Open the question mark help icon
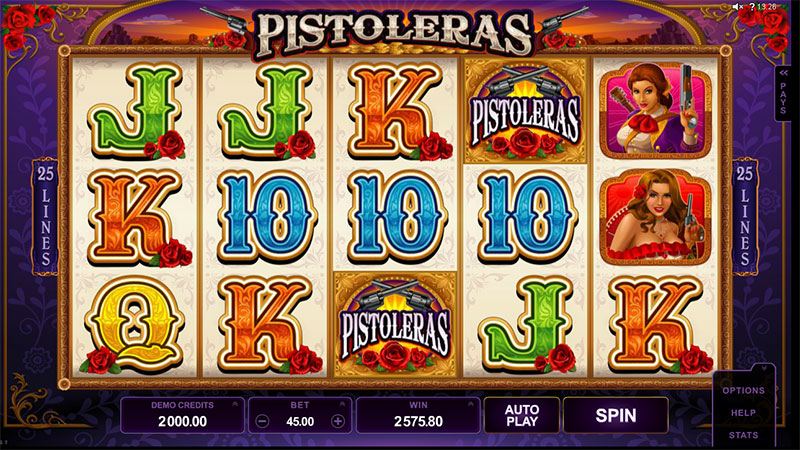This screenshot has width=800, height=450. pos(752,7)
